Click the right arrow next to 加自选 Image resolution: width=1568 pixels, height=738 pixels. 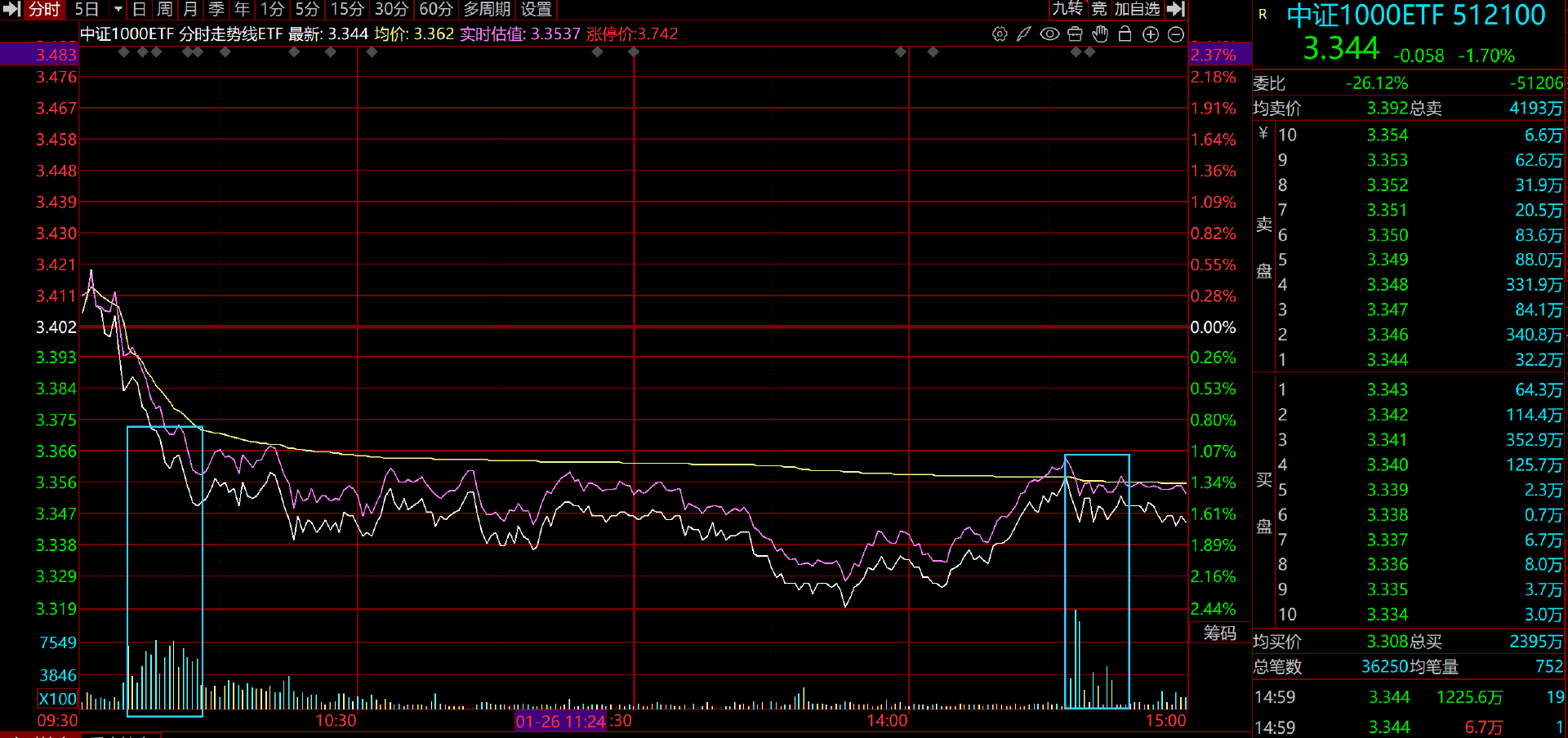pyautogui.click(x=1175, y=9)
